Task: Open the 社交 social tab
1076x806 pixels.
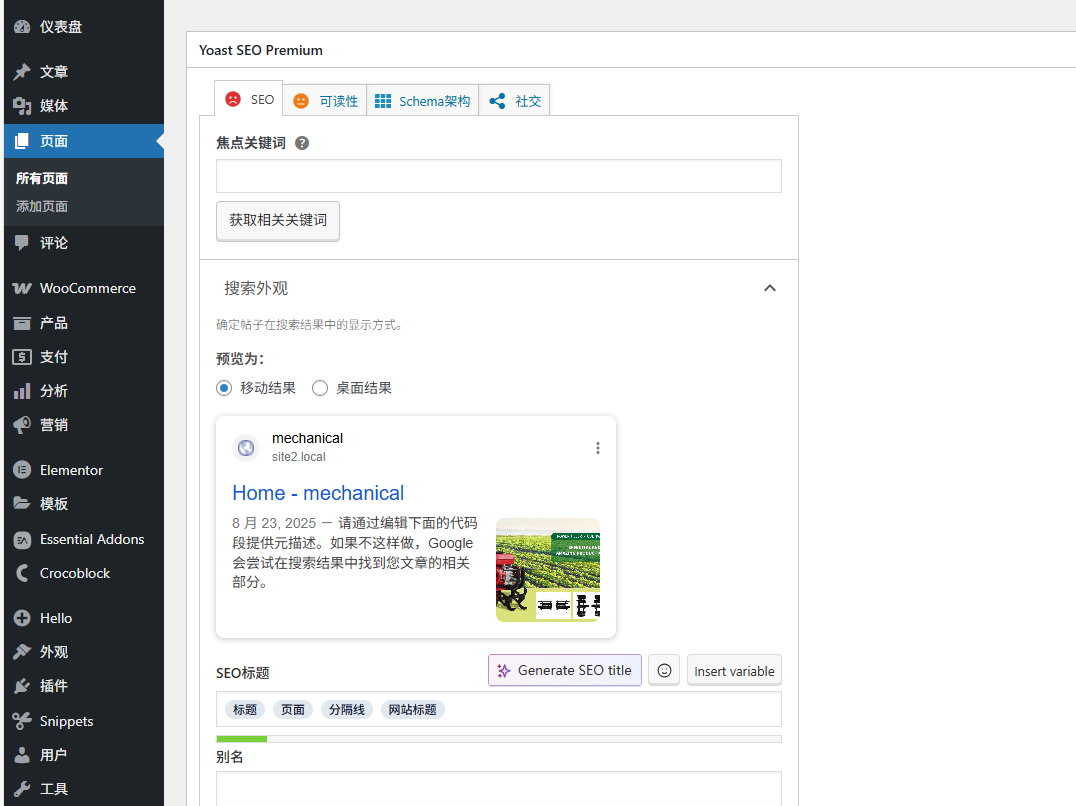Action: [x=515, y=101]
